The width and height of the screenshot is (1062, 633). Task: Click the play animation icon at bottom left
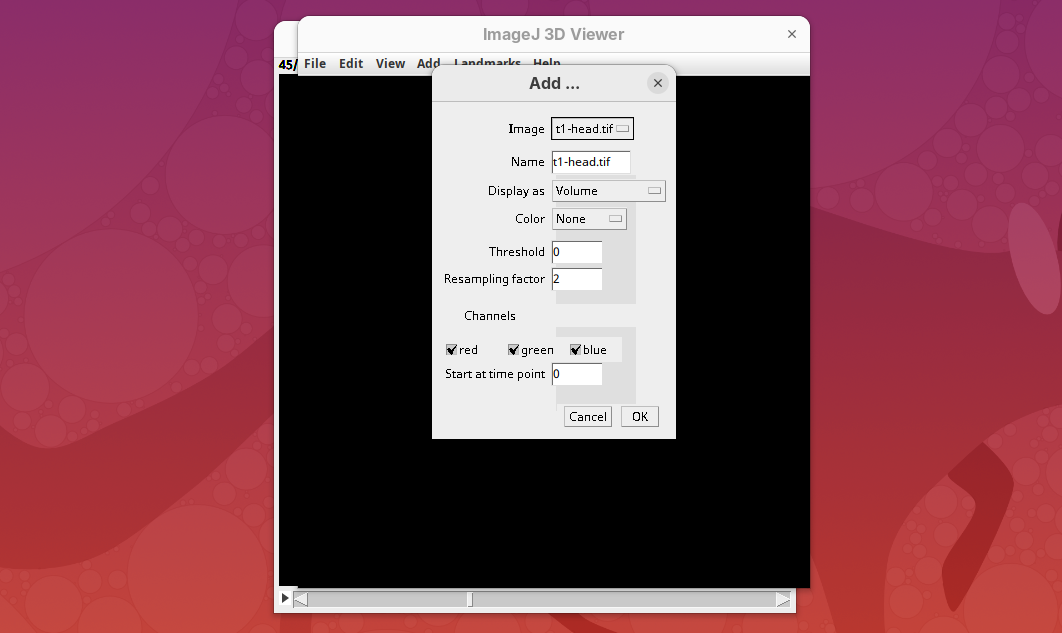coord(285,599)
